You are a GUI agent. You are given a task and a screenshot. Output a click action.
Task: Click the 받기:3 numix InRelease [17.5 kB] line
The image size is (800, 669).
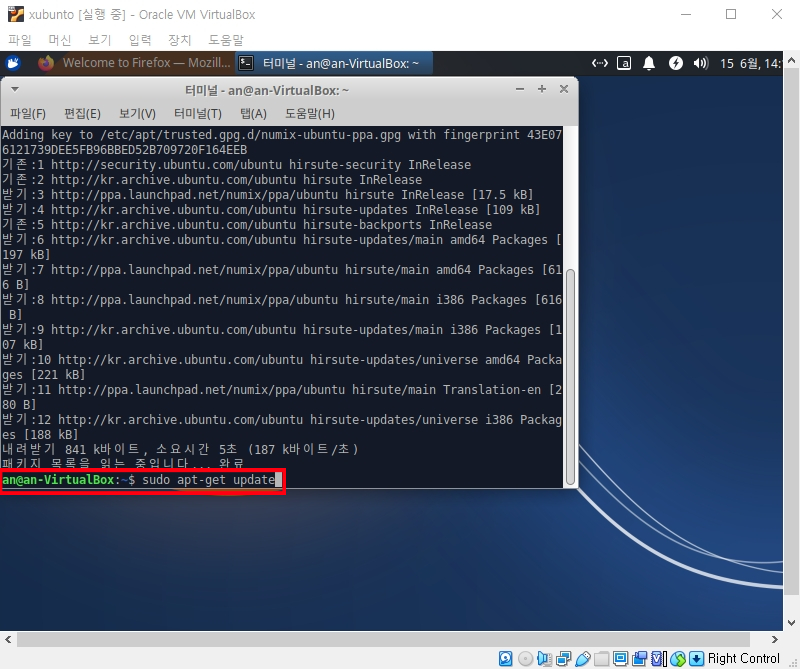click(267, 194)
